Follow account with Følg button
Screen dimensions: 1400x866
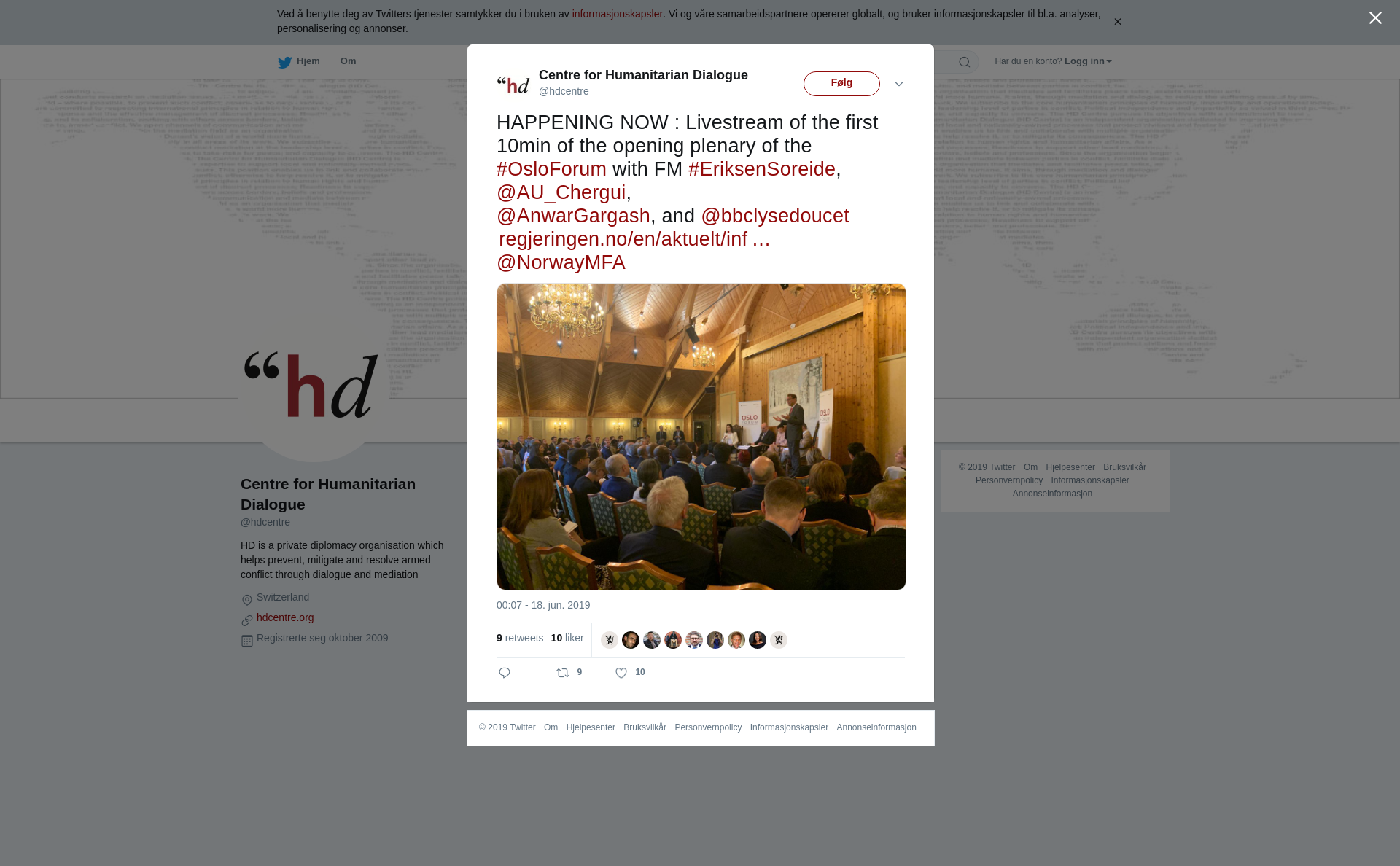pyautogui.click(x=841, y=84)
